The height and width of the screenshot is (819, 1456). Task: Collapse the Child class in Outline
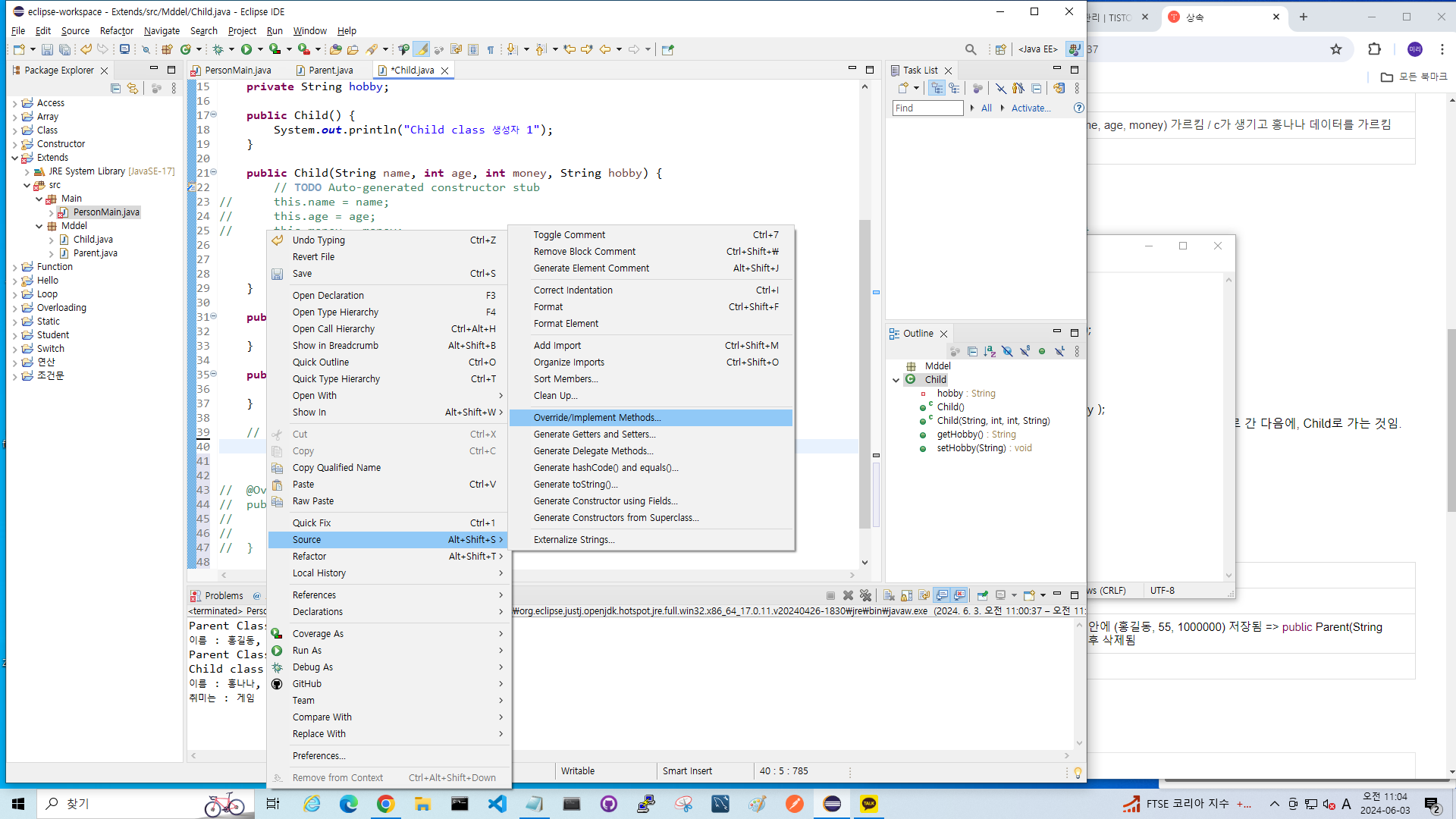click(x=896, y=380)
